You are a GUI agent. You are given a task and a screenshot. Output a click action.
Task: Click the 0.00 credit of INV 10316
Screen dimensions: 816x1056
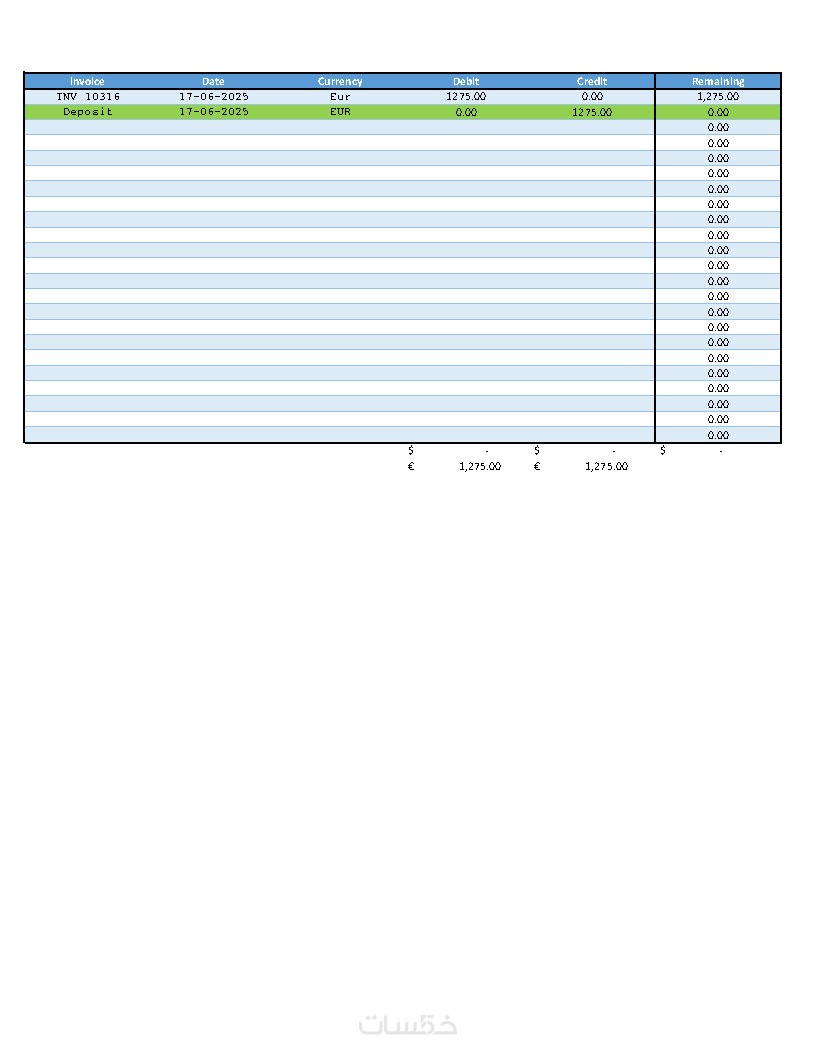tap(592, 96)
